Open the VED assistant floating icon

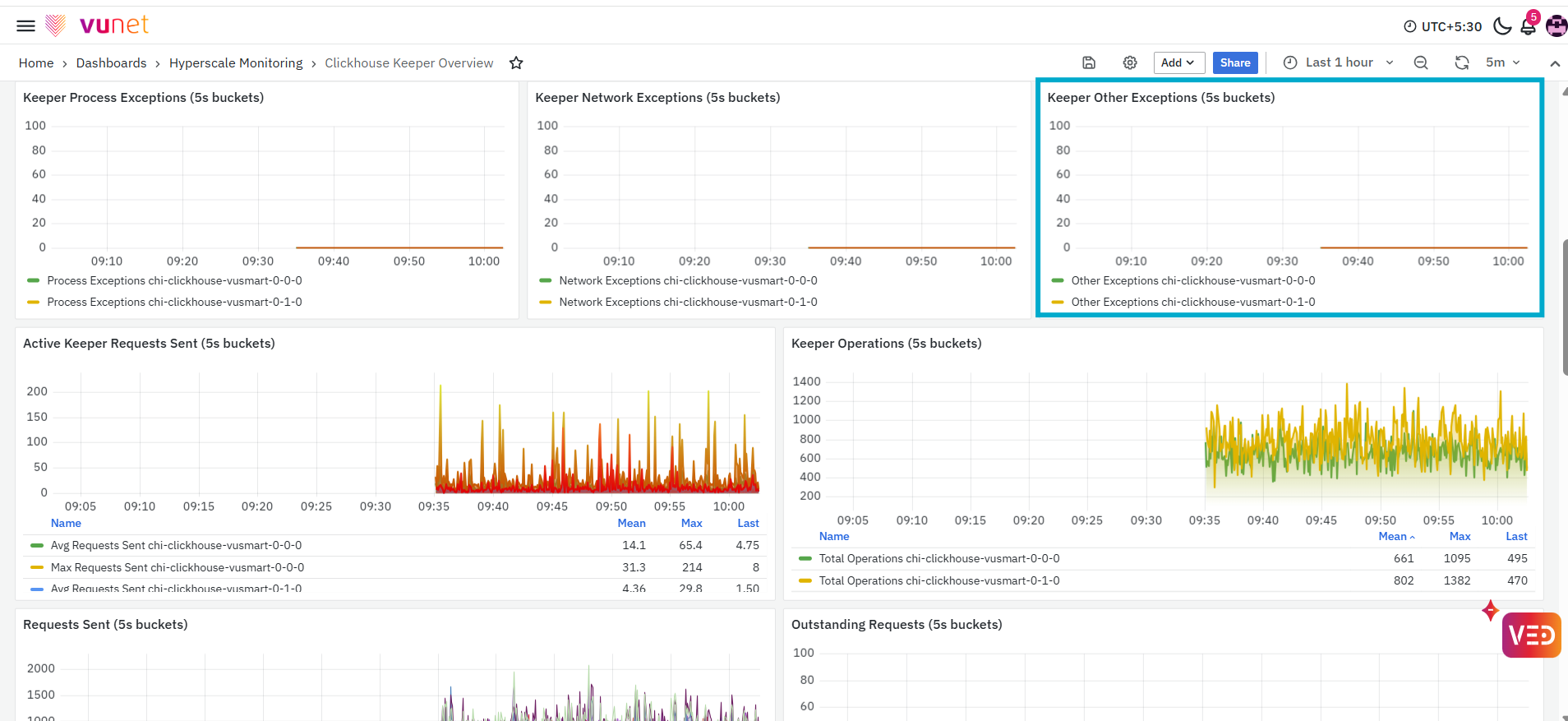tap(1531, 635)
